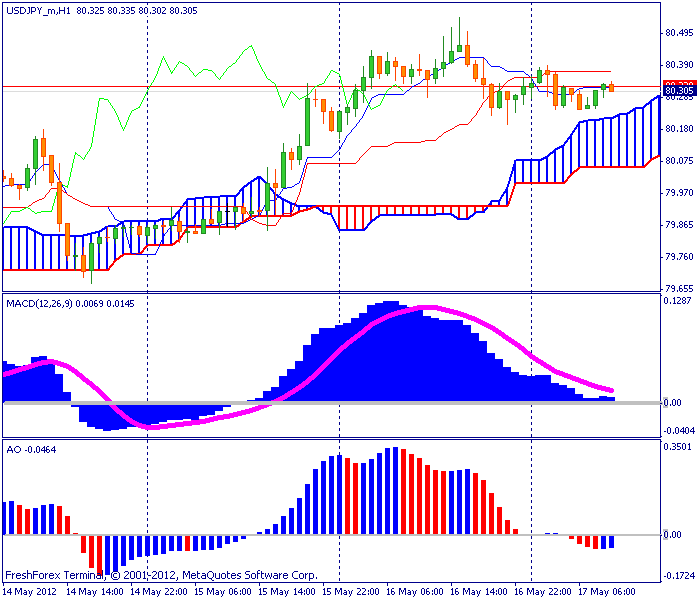The width and height of the screenshot is (700, 600).
Task: Click the FreshForex Terminal copyright text
Action: point(161,575)
